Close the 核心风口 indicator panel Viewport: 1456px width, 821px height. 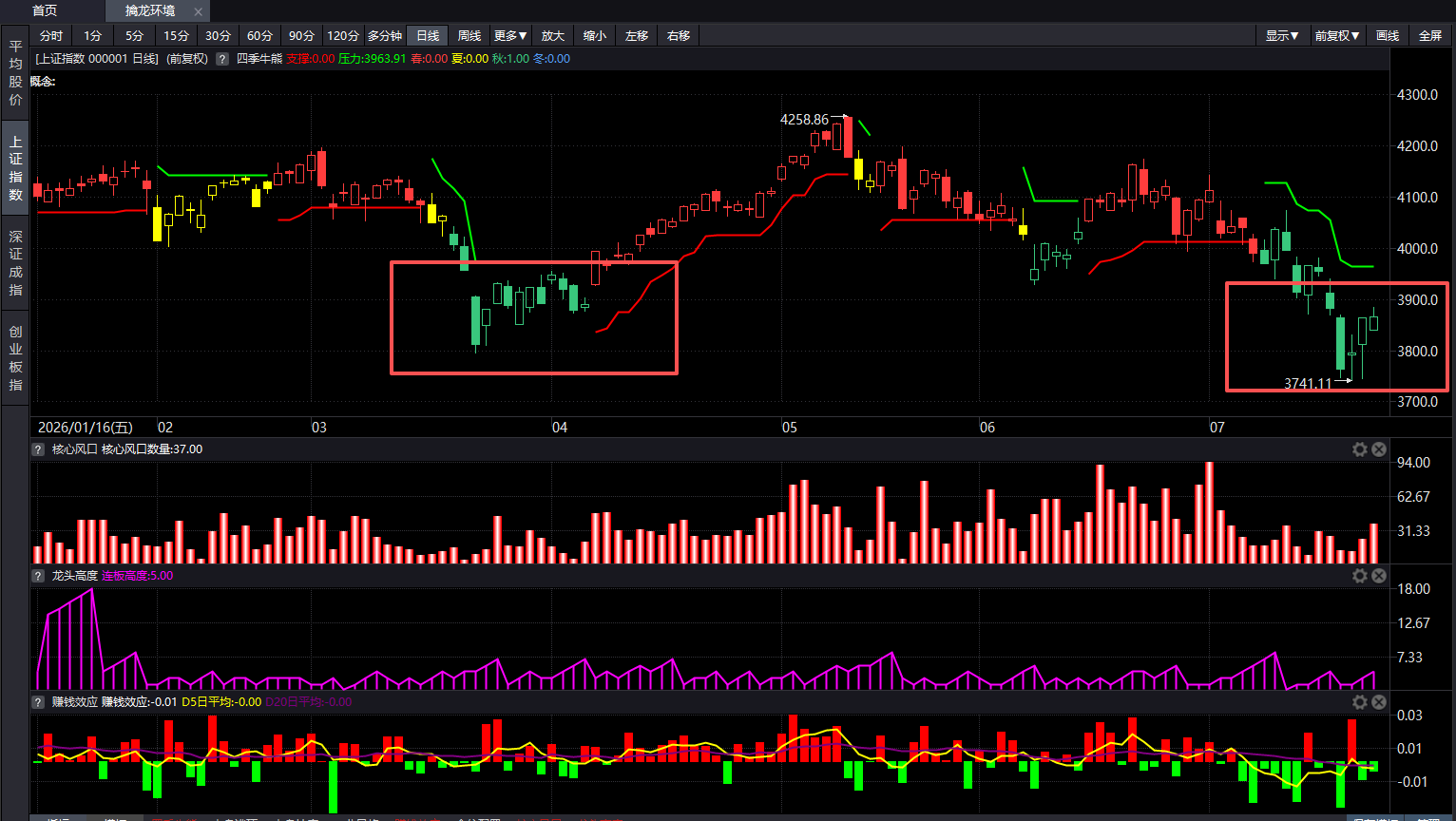(1379, 449)
